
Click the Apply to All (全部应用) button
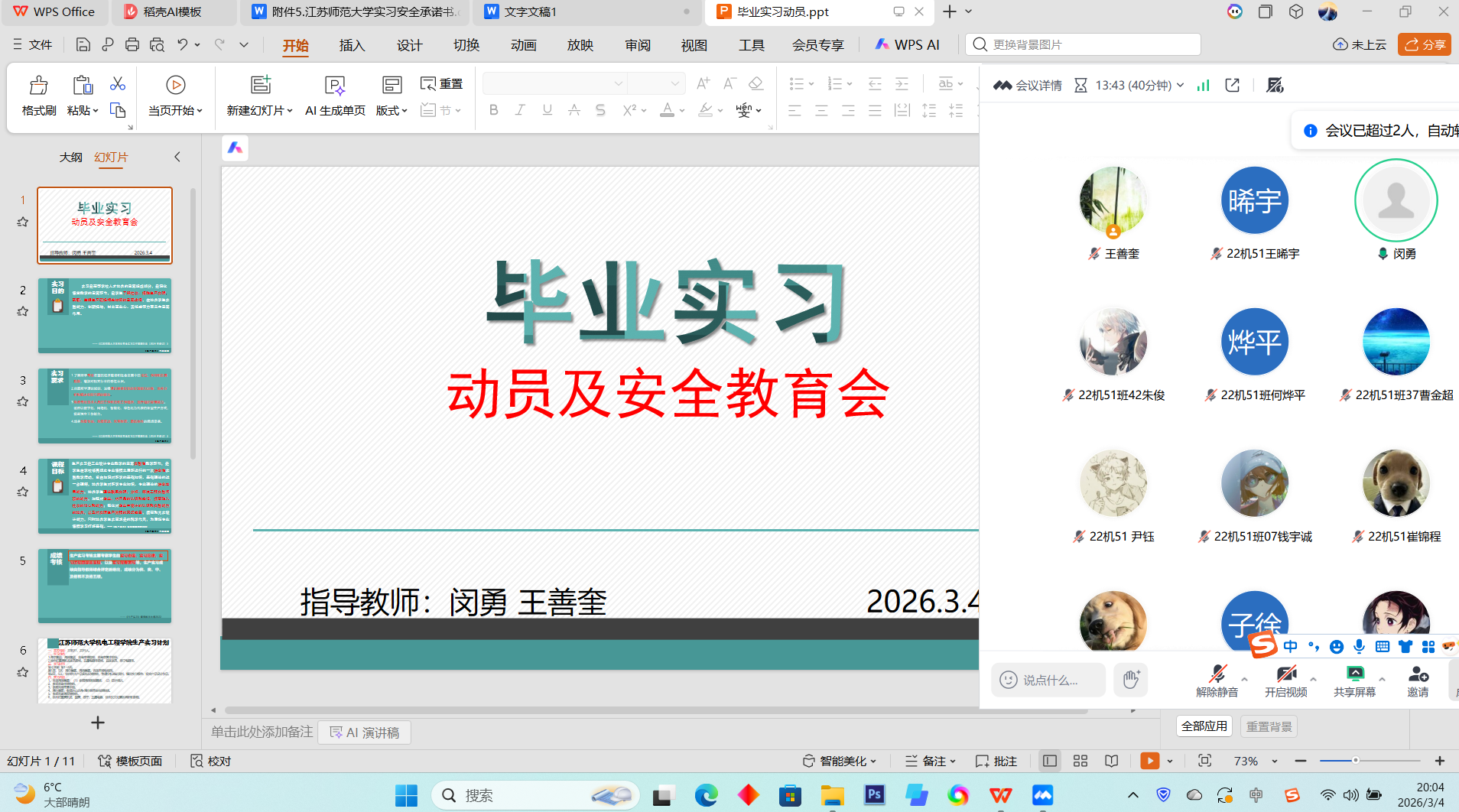pyautogui.click(x=1204, y=726)
